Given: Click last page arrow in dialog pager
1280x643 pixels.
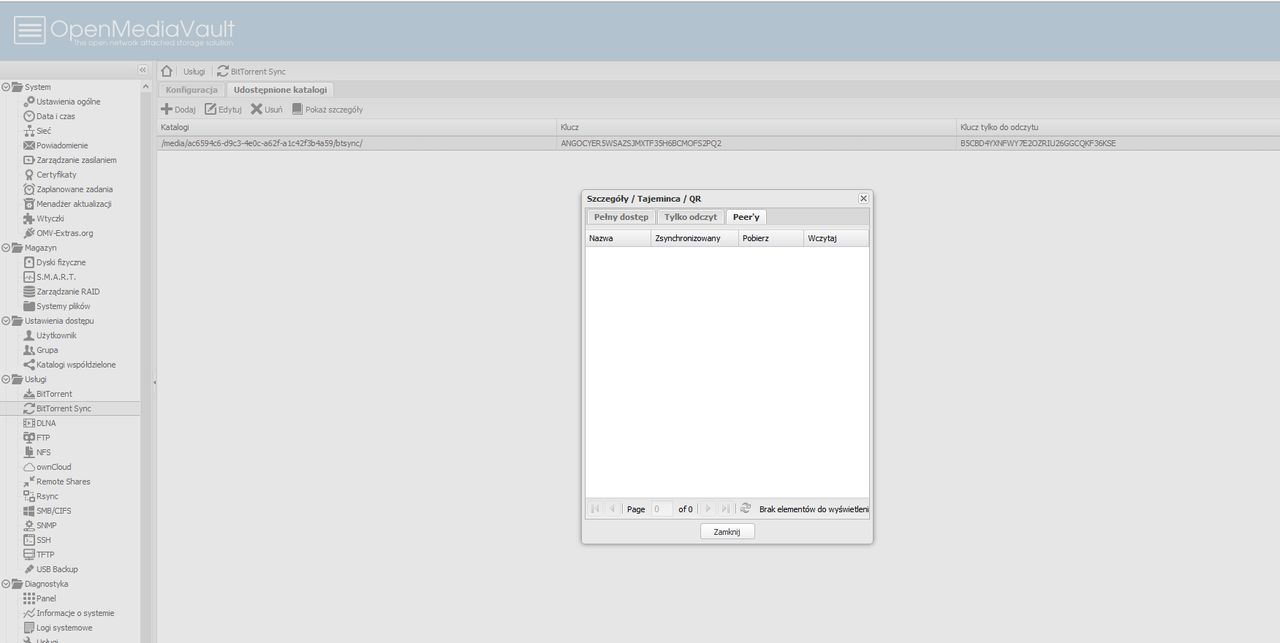Looking at the screenshot, I should [x=725, y=509].
